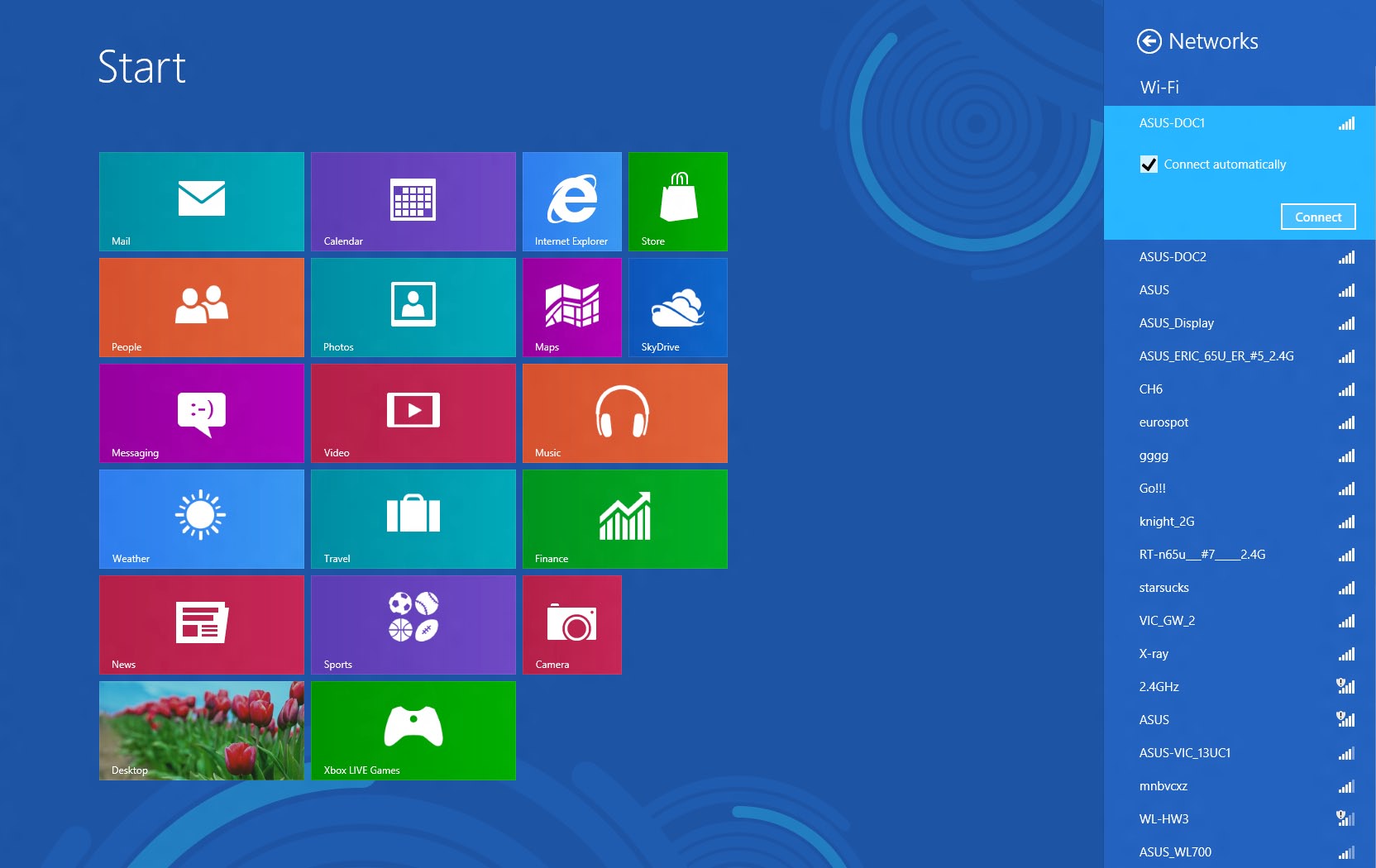Select the CH6 network
The image size is (1376, 868).
point(1240,389)
